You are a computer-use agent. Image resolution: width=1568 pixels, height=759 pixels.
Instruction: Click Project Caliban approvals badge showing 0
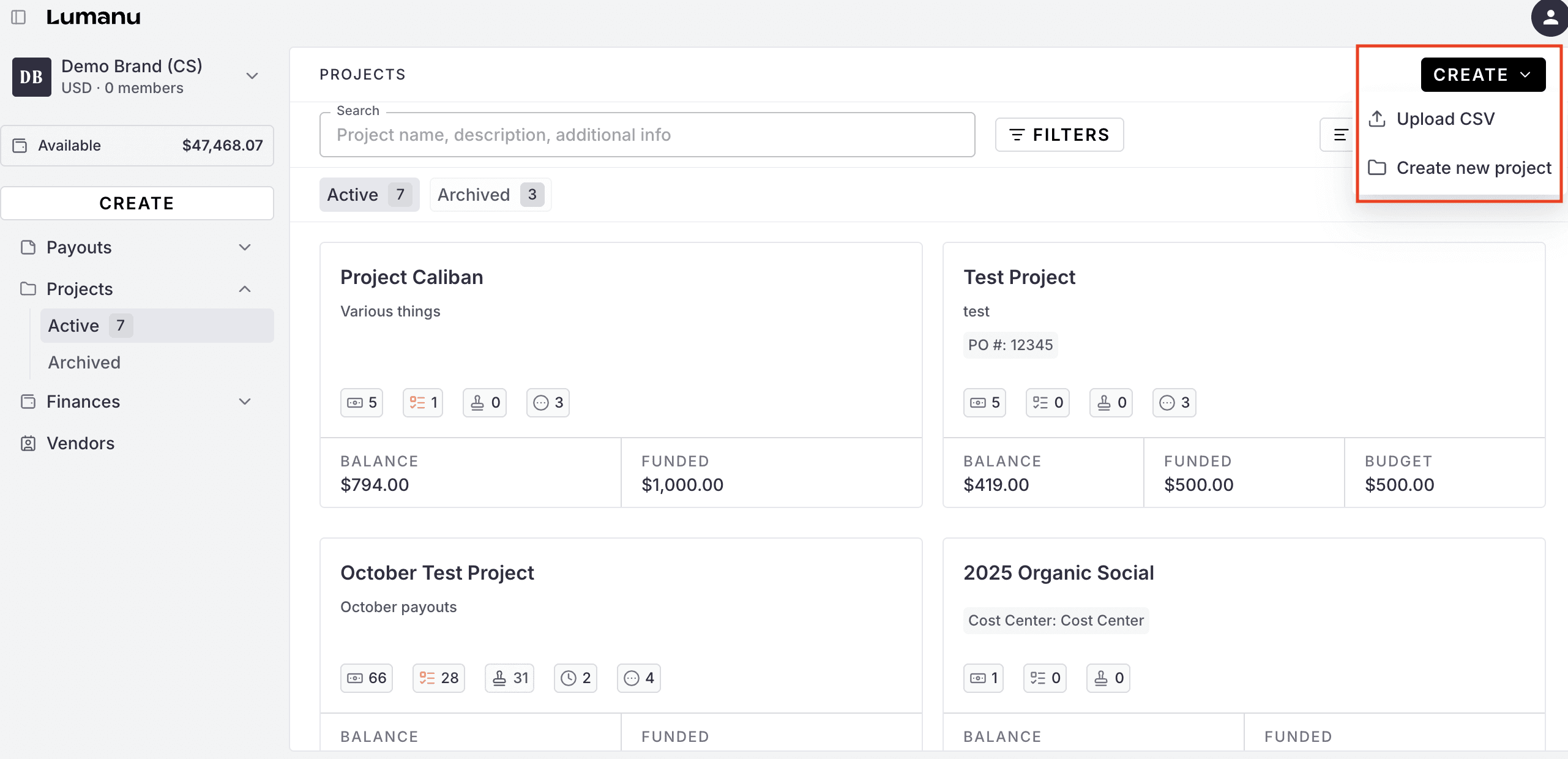pyautogui.click(x=485, y=403)
